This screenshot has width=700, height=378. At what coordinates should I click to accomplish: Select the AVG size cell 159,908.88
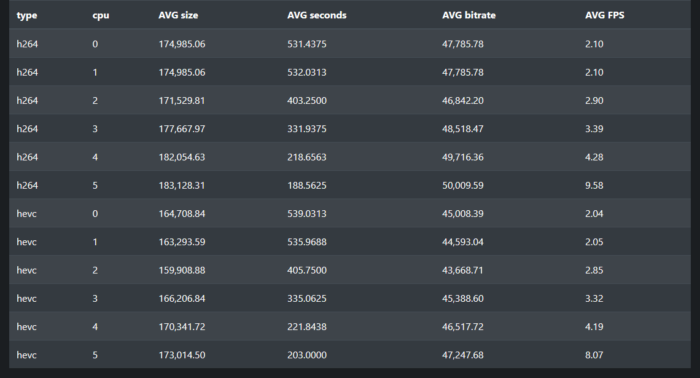point(182,270)
